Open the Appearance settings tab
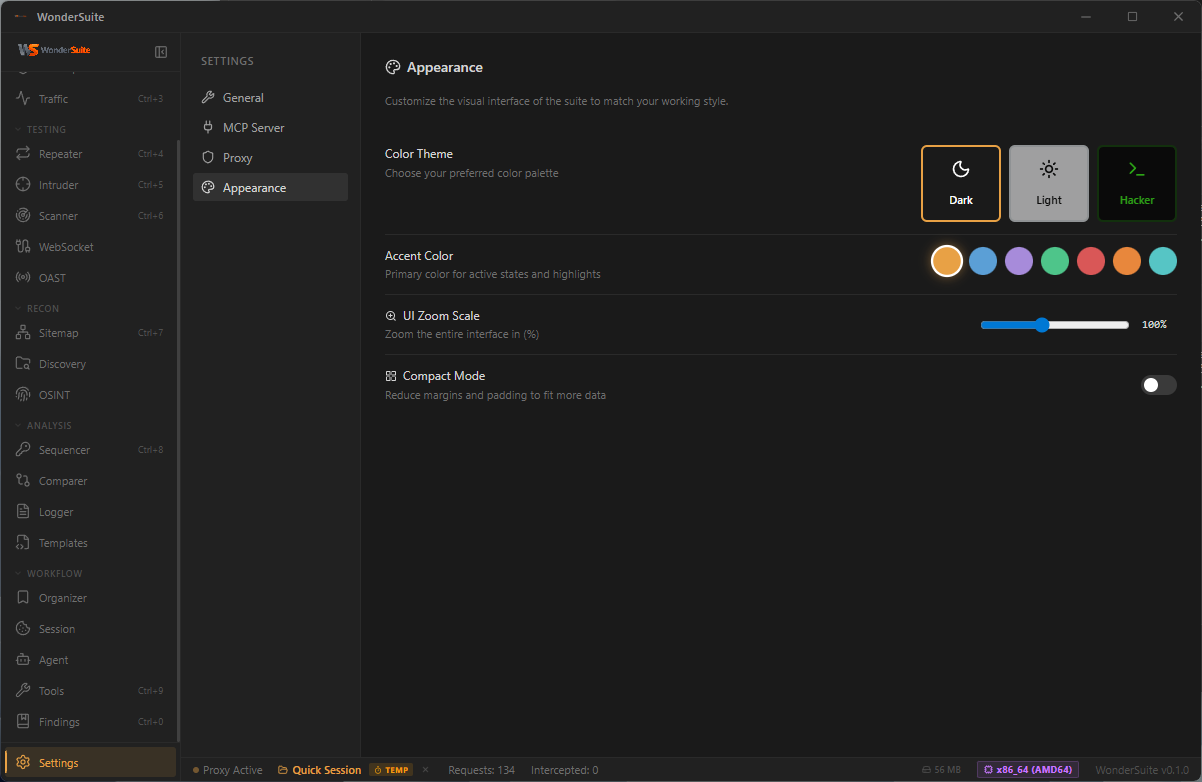 pyautogui.click(x=270, y=188)
